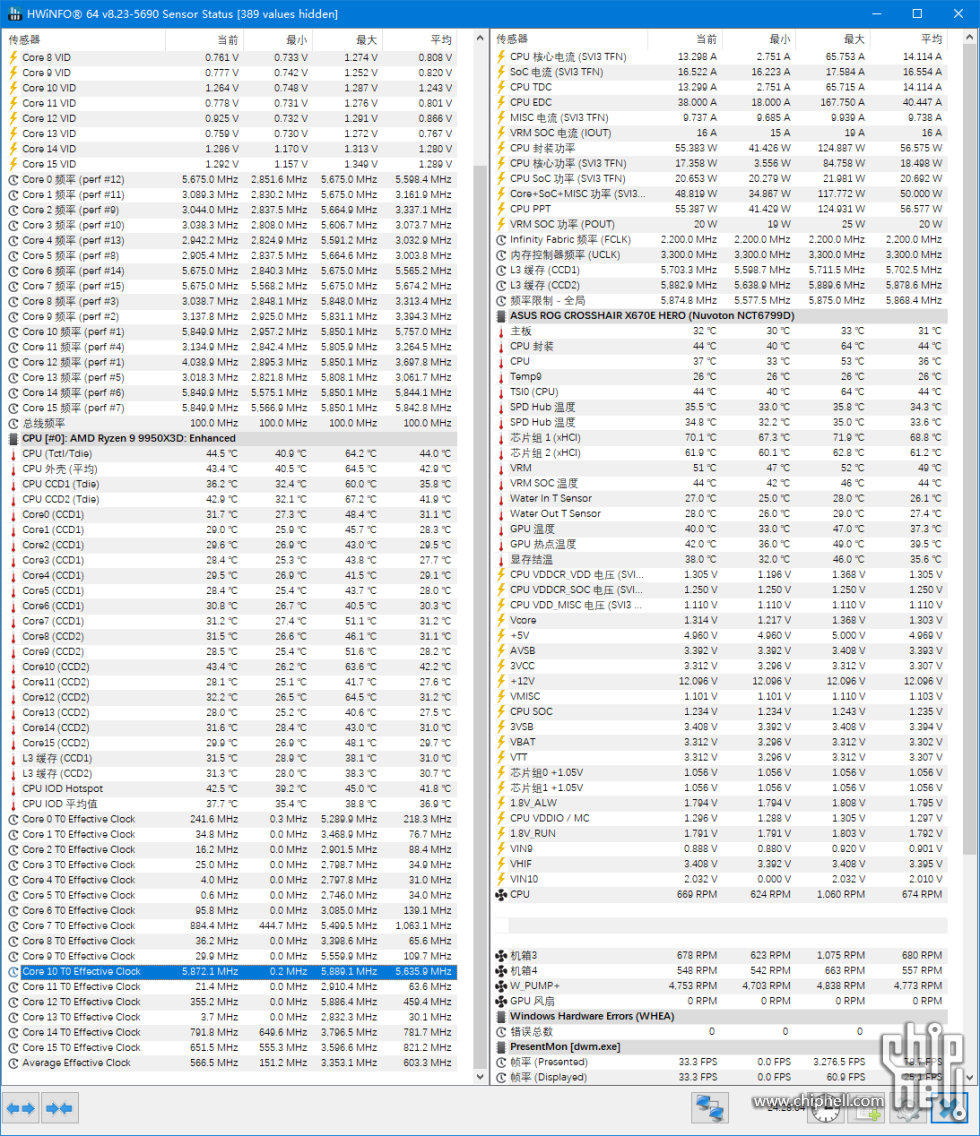This screenshot has height=1136, width=980.
Task: Click the chip icon beside CPU [#0]: AMD Ryzen 9 9950X3D
Action: 13,438
